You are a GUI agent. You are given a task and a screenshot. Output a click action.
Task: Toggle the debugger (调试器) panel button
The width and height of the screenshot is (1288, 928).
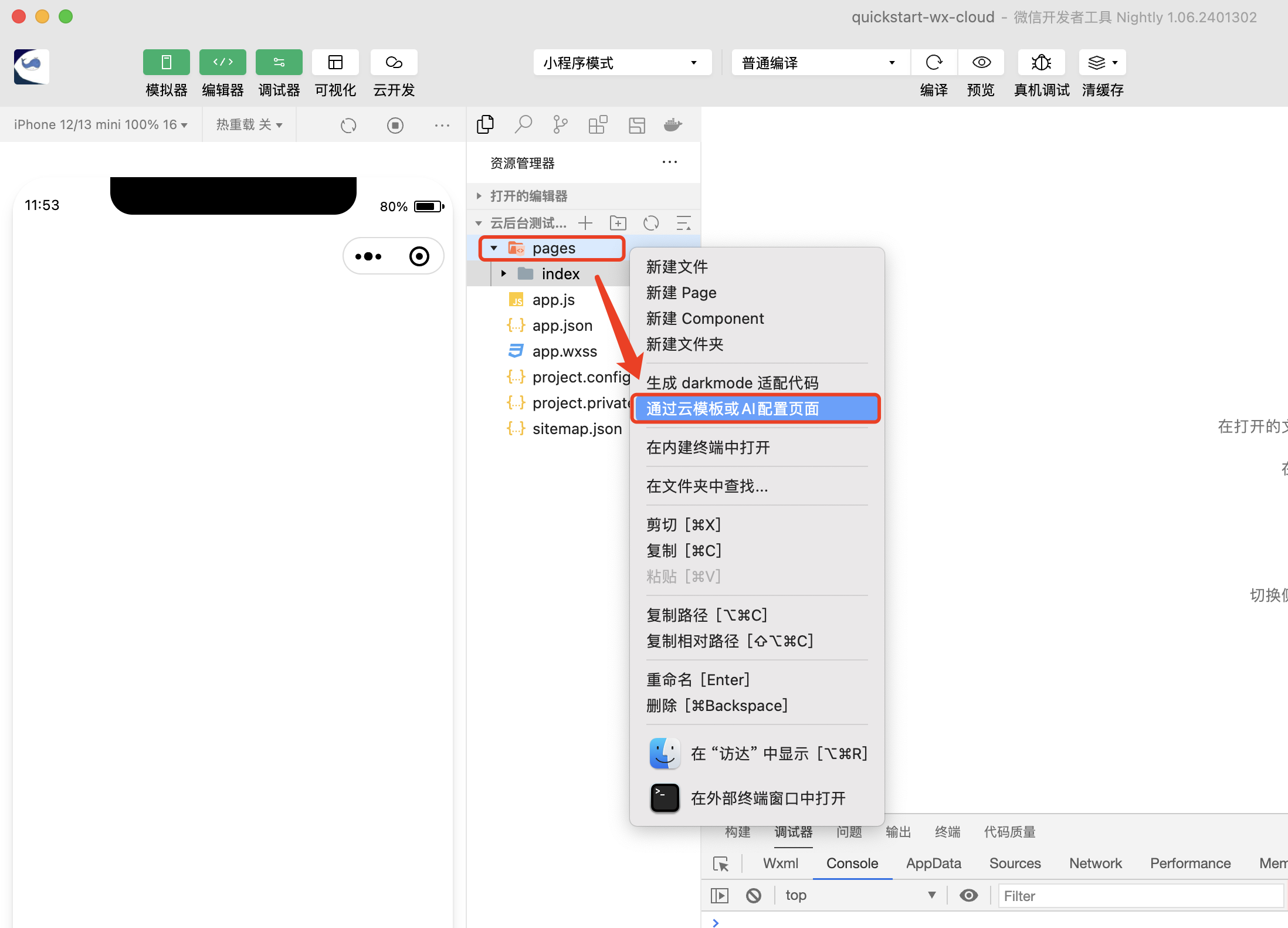[279, 62]
